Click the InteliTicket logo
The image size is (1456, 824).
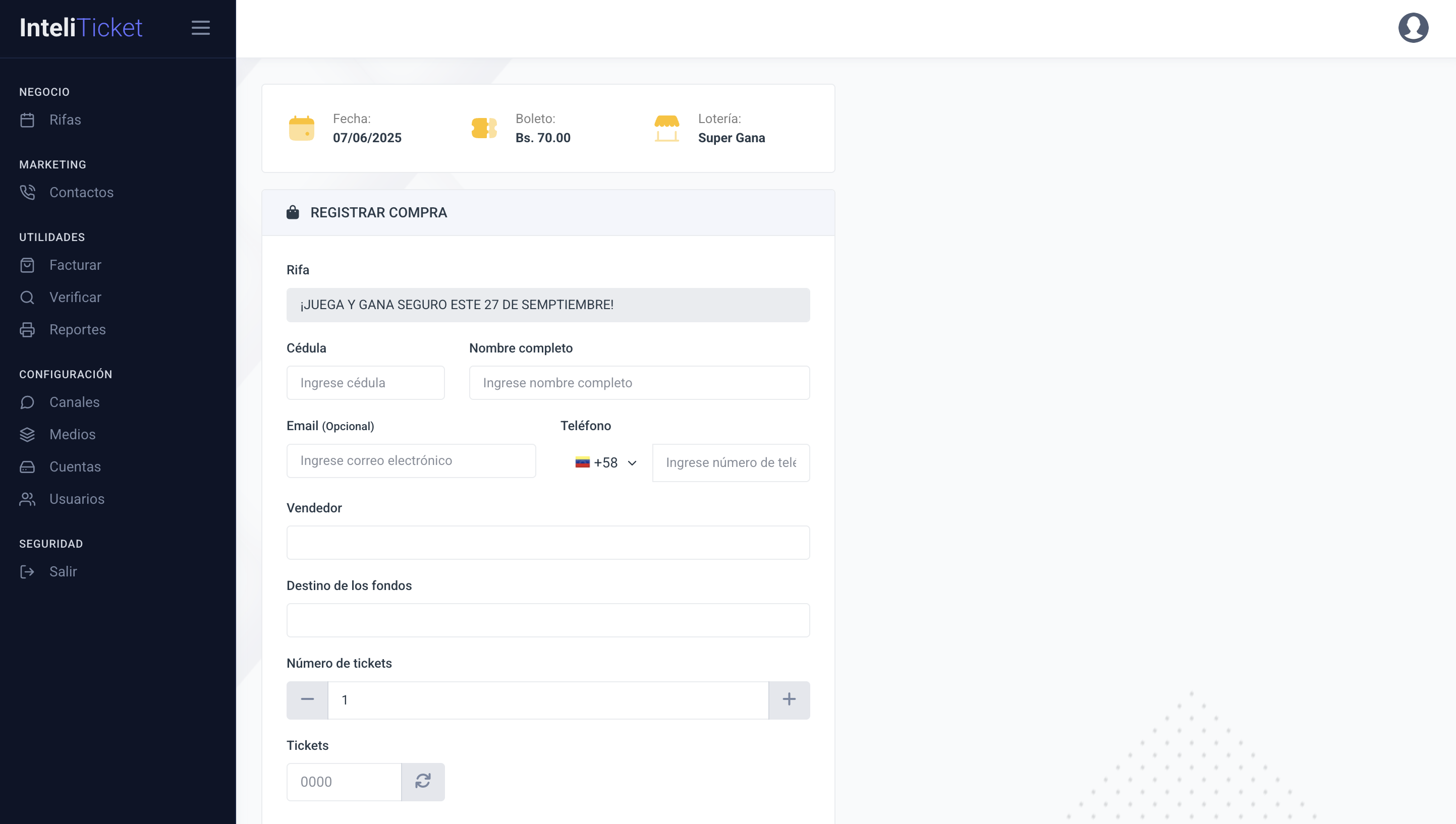81,28
